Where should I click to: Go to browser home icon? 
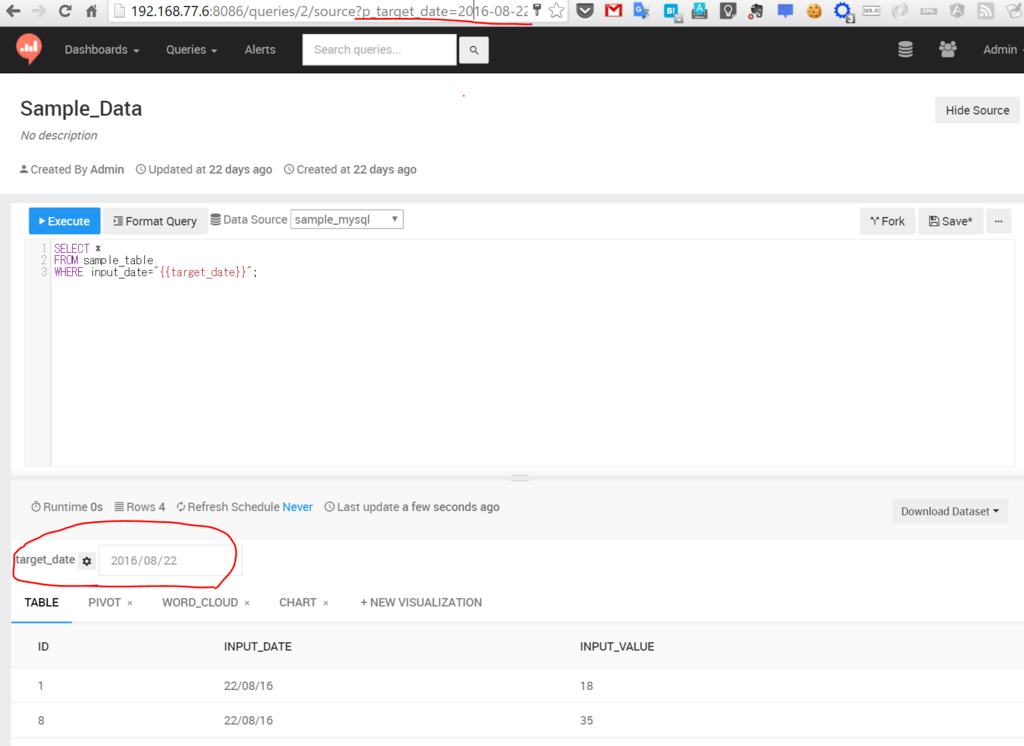coord(91,10)
